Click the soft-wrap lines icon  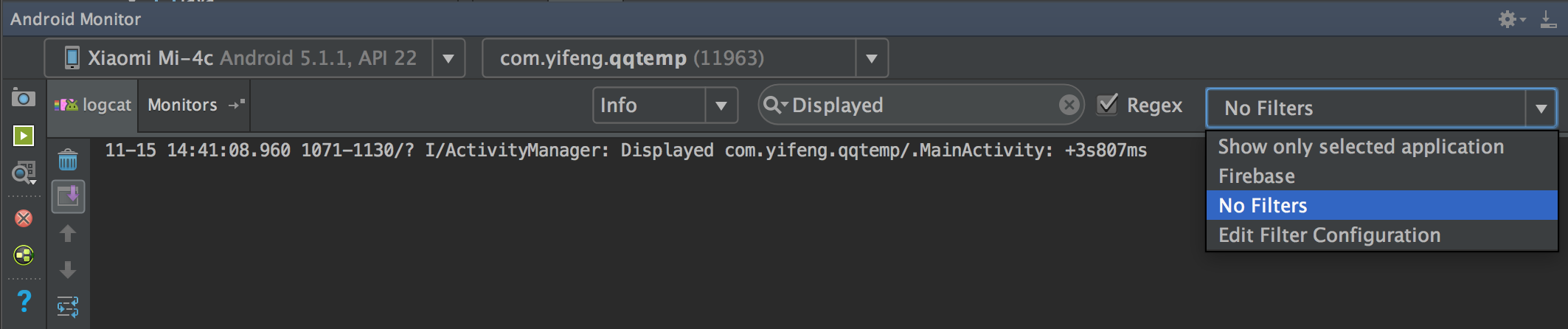[x=68, y=306]
